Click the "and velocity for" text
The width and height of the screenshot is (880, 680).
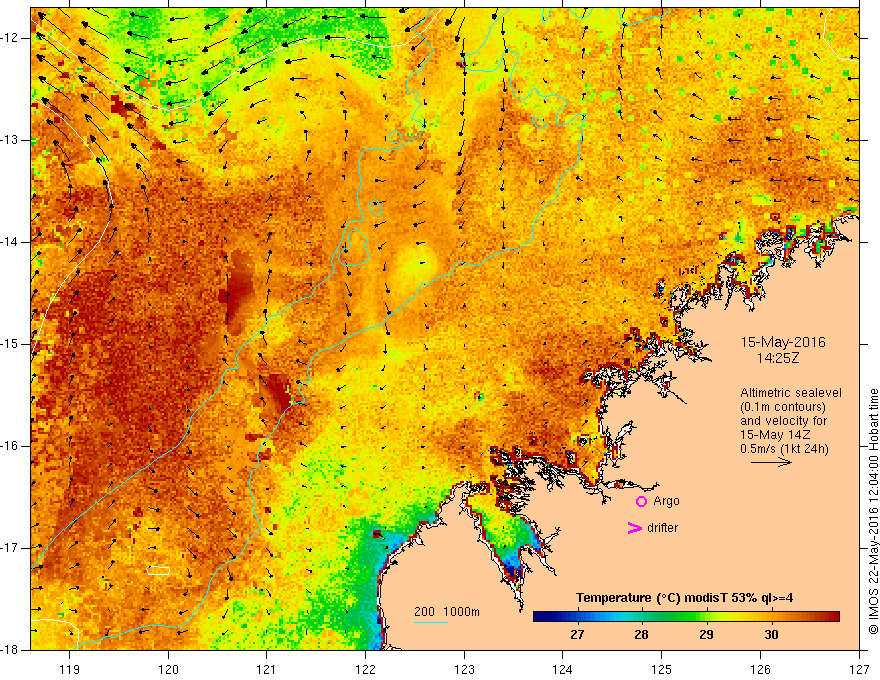coord(783,421)
